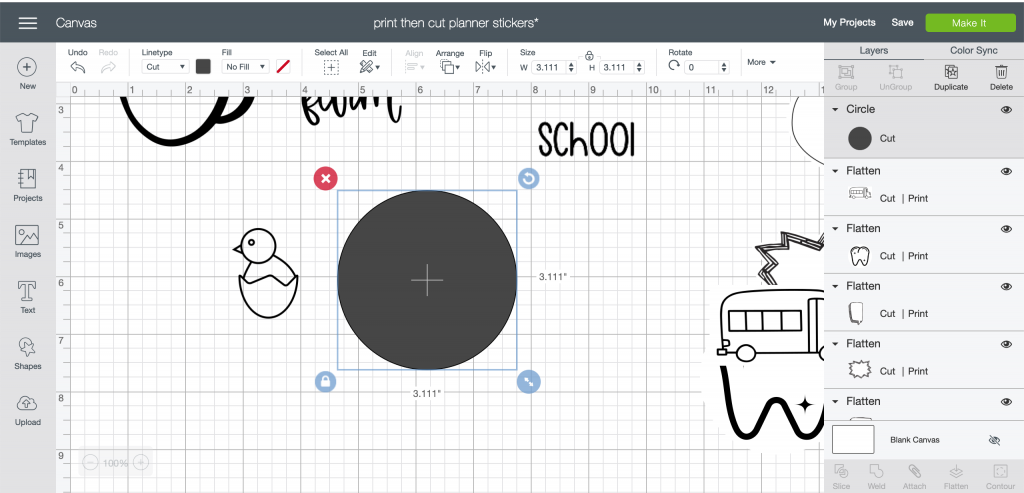Open the Arrange options
1024x493 pixels.
450,67
